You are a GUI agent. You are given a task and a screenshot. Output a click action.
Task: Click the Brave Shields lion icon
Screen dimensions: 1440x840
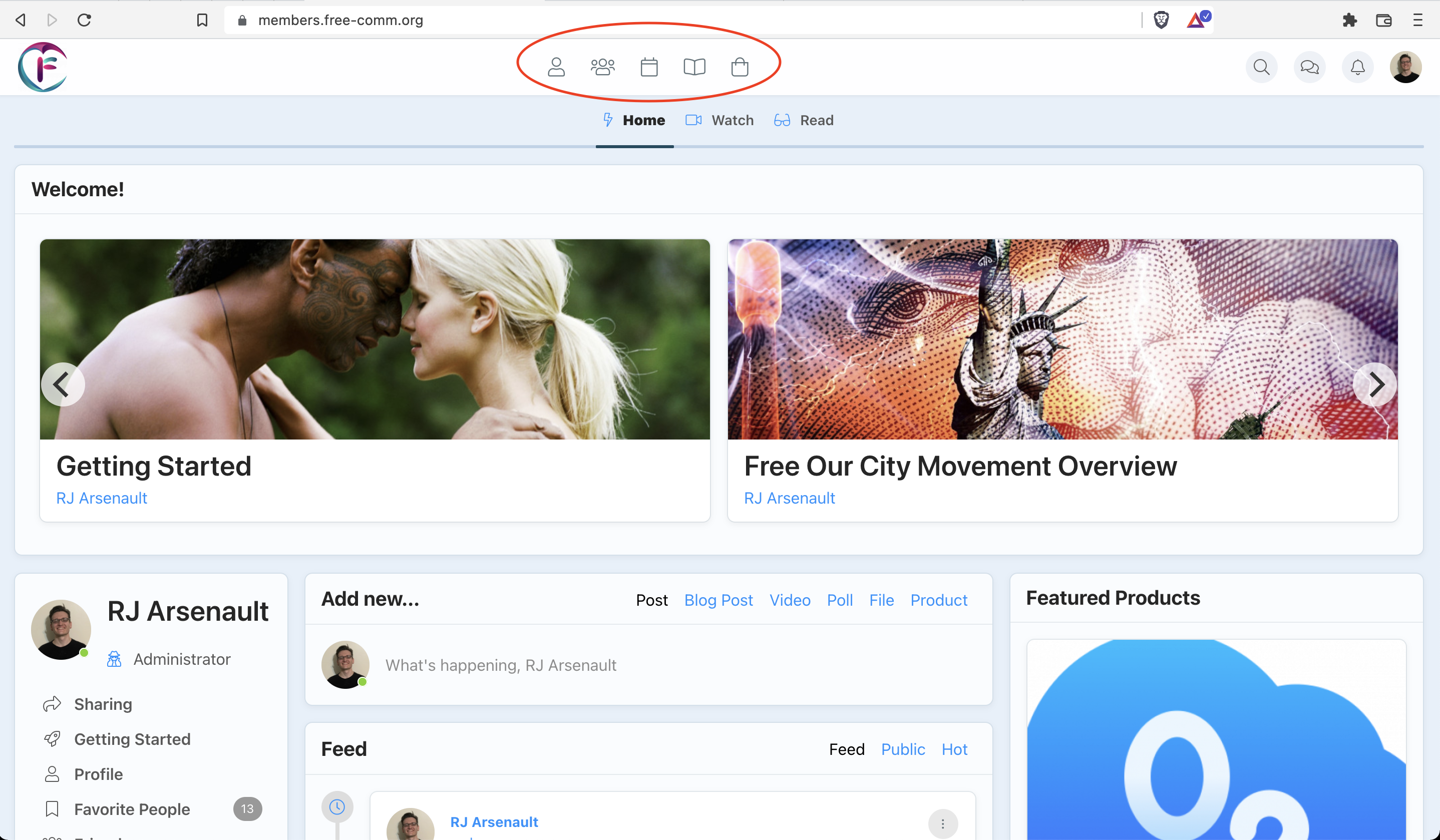point(1161,20)
